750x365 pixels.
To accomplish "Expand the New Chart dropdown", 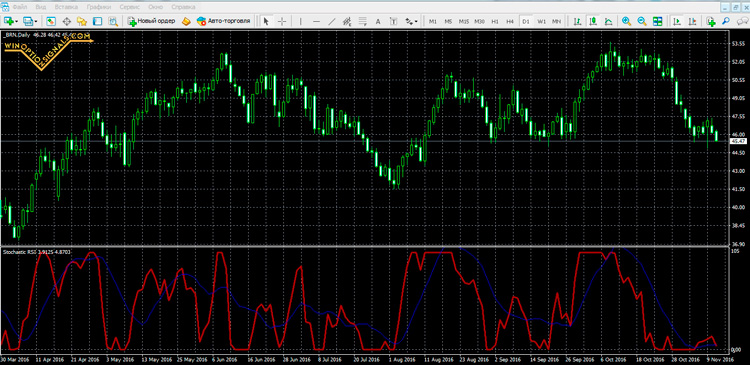I will click(17, 22).
